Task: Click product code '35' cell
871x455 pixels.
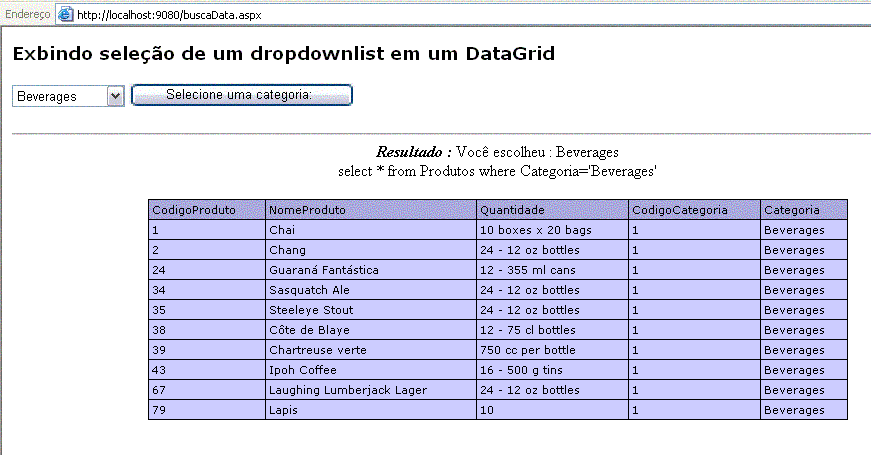Action: click(207, 310)
